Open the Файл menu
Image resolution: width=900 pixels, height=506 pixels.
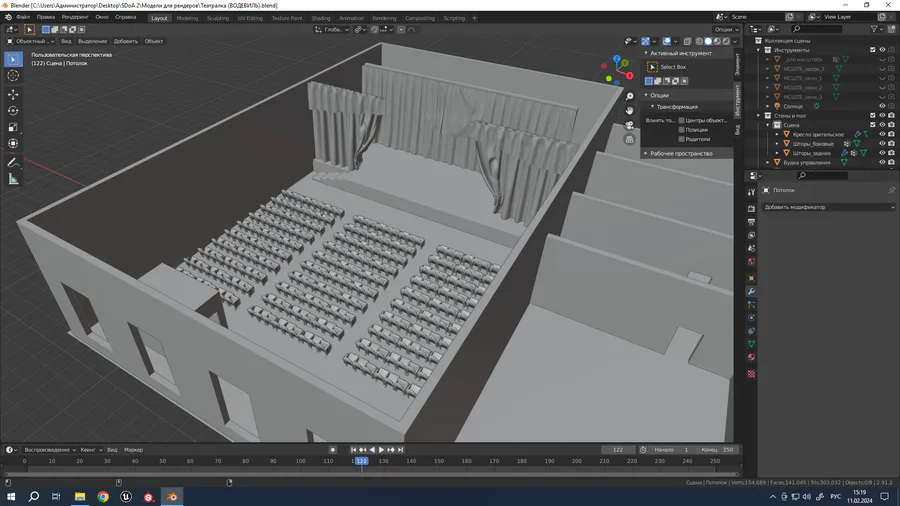pos(23,17)
